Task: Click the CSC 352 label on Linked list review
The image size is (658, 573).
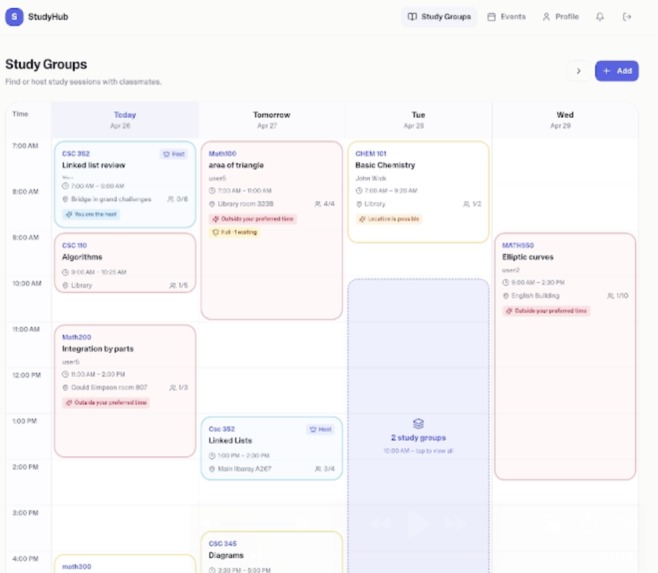Action: coord(76,154)
